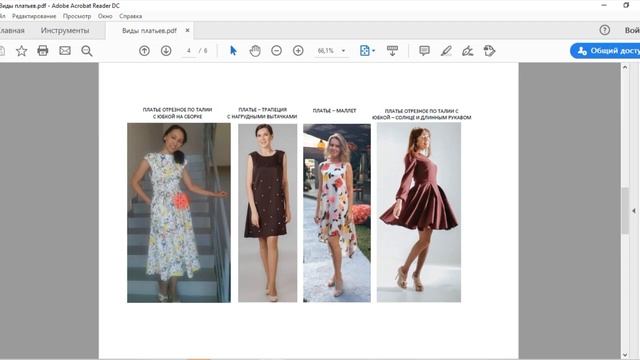Zoom in with the plus circle icon
Image resolution: width=640 pixels, height=360 pixels.
298,51
